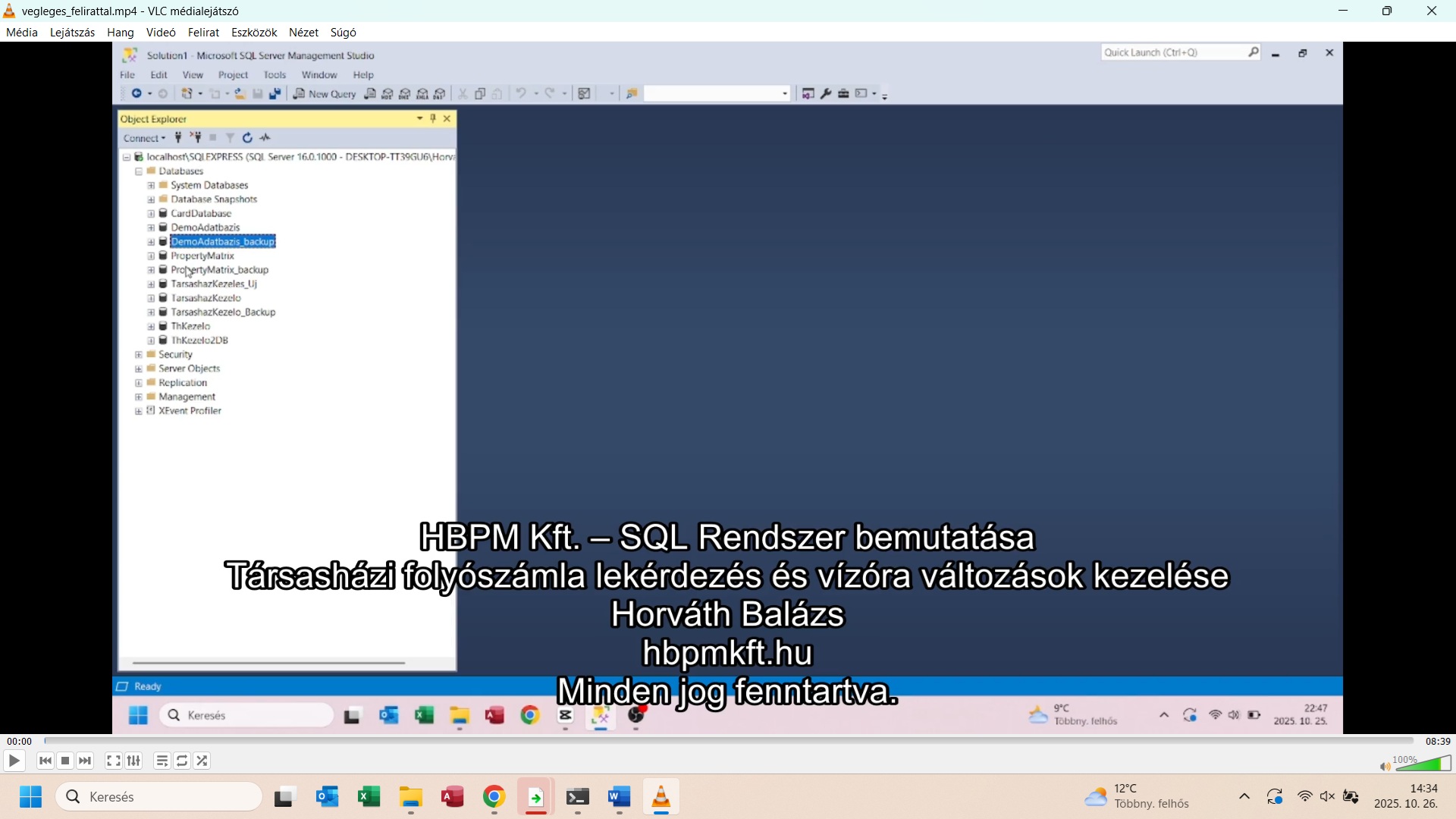Screen dimensions: 1456x819
Task: Open the Eszközök menu
Action: coord(254,33)
